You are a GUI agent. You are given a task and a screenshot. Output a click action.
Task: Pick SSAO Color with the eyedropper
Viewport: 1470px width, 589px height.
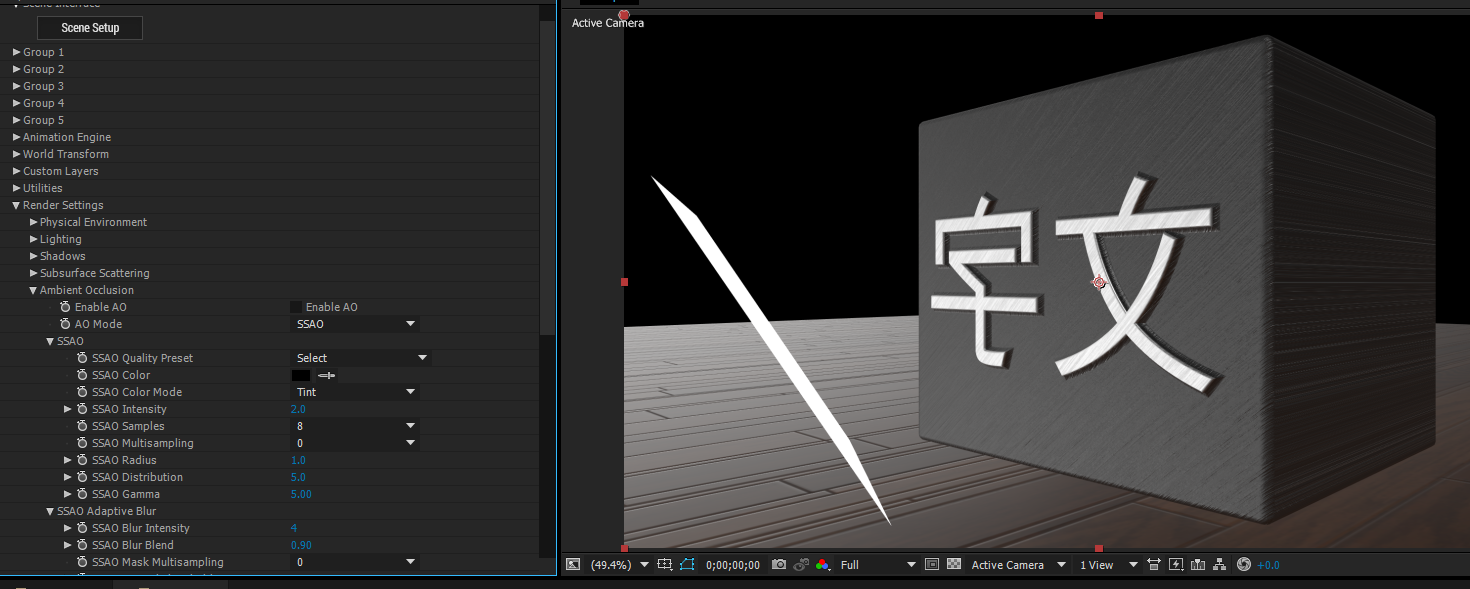pyautogui.click(x=327, y=375)
